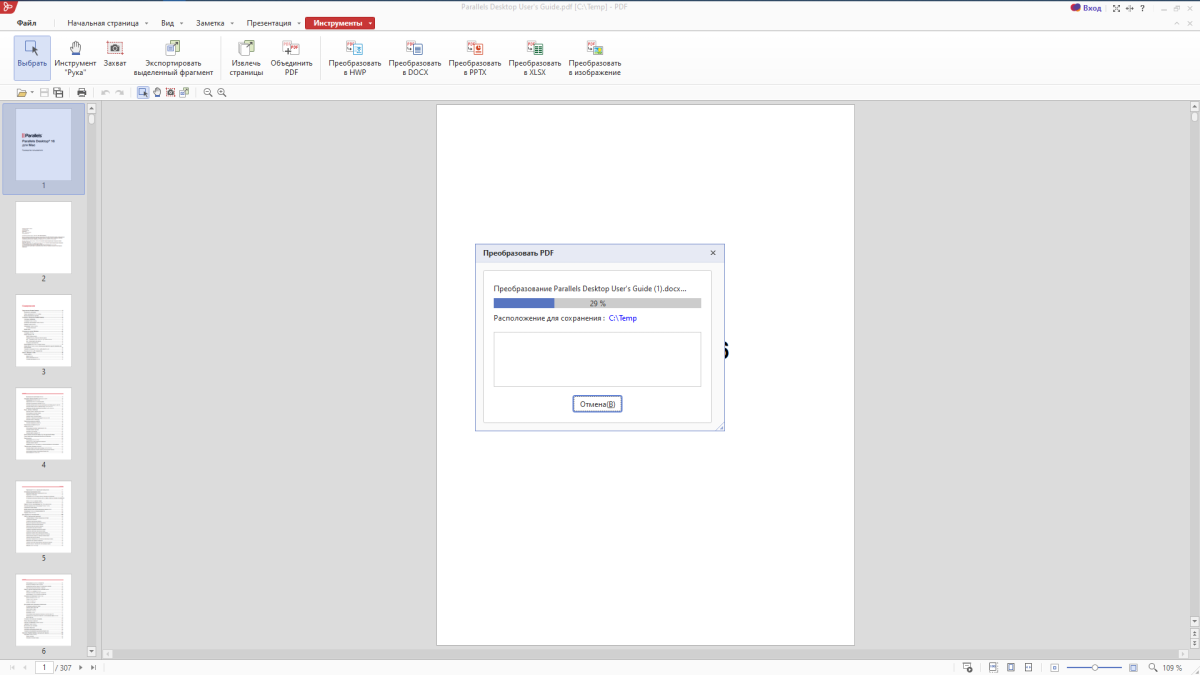Start Преобразовать в XLSX conversion

point(535,56)
